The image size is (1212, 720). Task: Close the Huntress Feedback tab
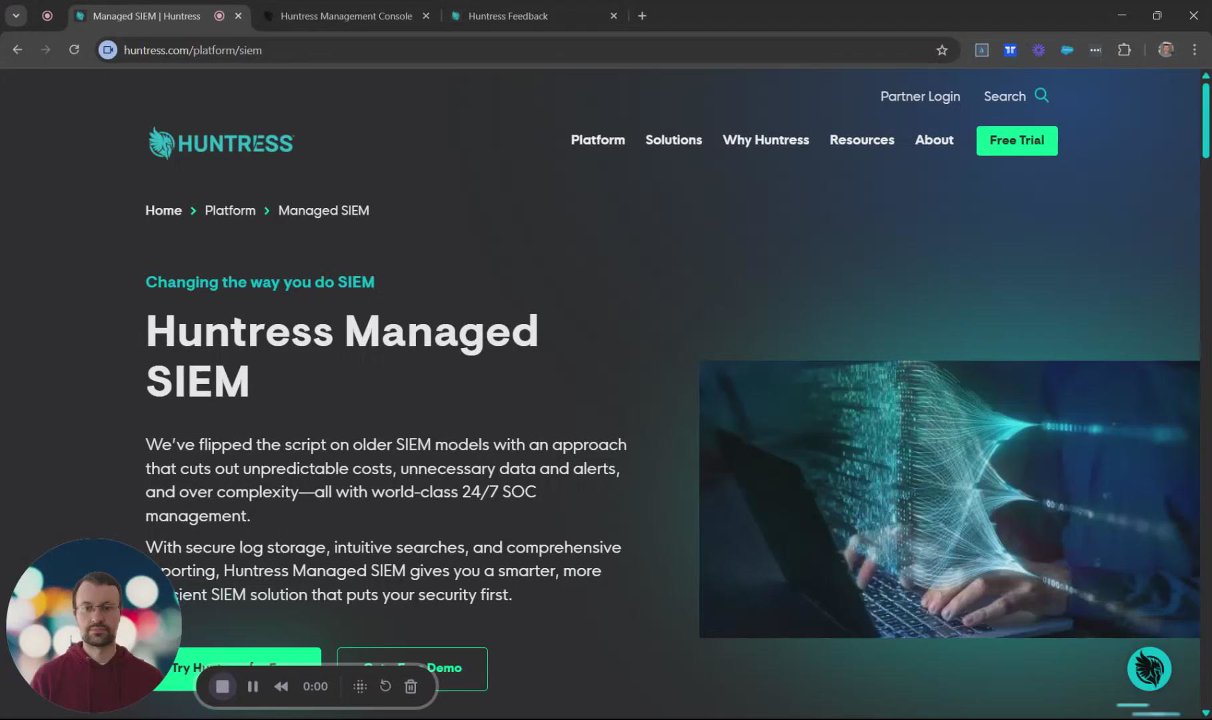coord(614,16)
